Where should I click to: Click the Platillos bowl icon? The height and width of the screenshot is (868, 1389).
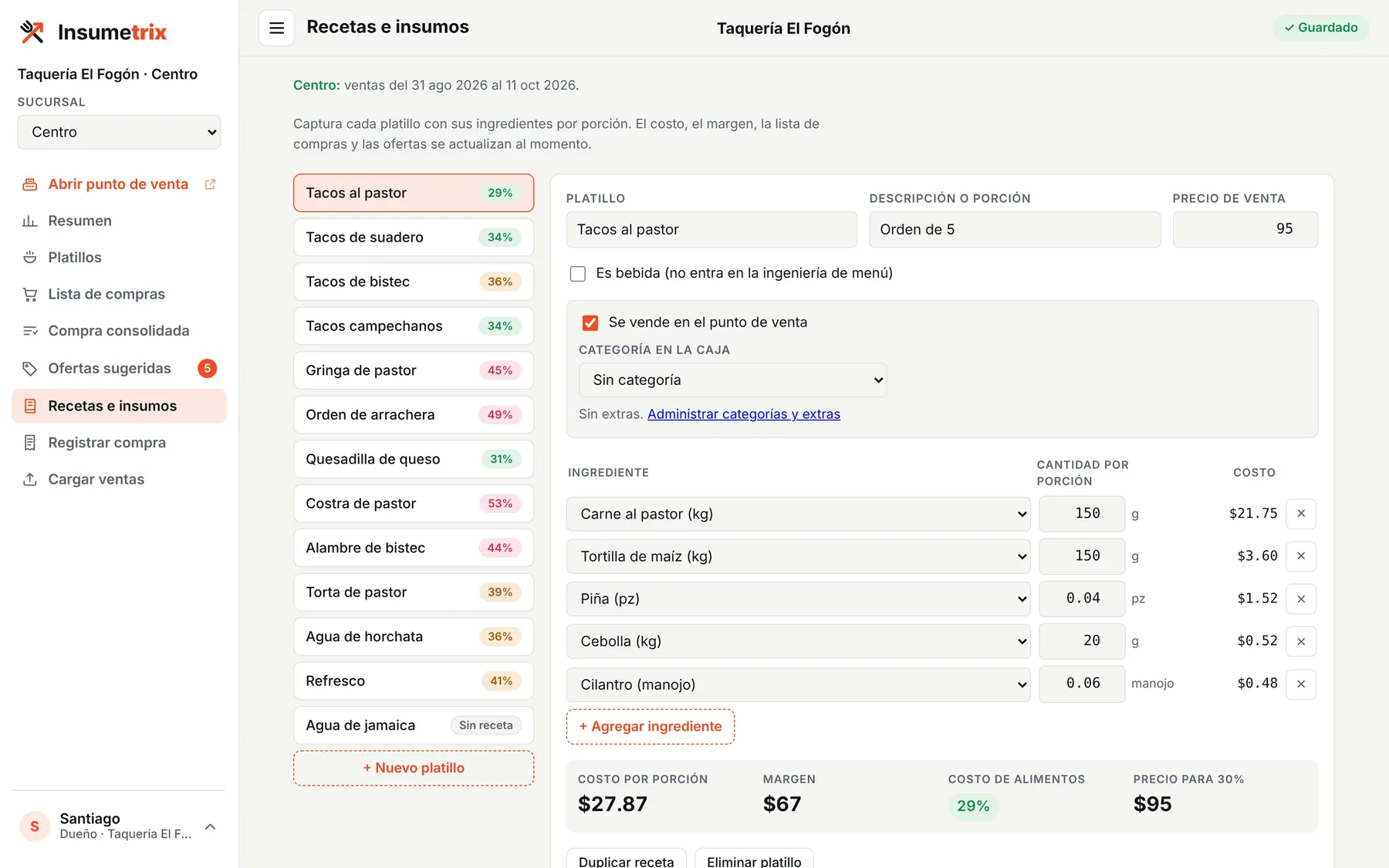tap(30, 258)
